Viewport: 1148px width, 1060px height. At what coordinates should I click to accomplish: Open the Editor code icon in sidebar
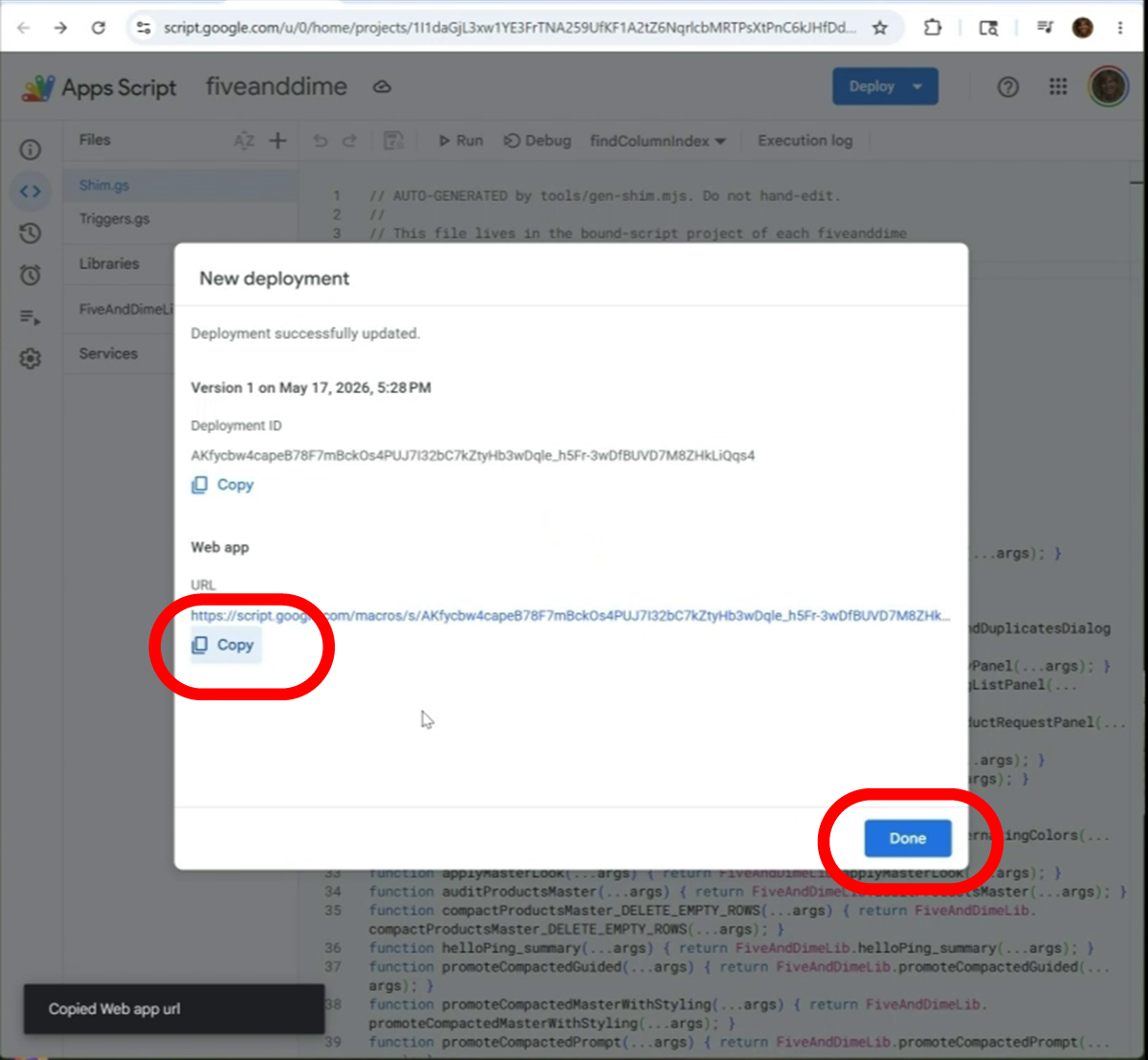[x=31, y=191]
